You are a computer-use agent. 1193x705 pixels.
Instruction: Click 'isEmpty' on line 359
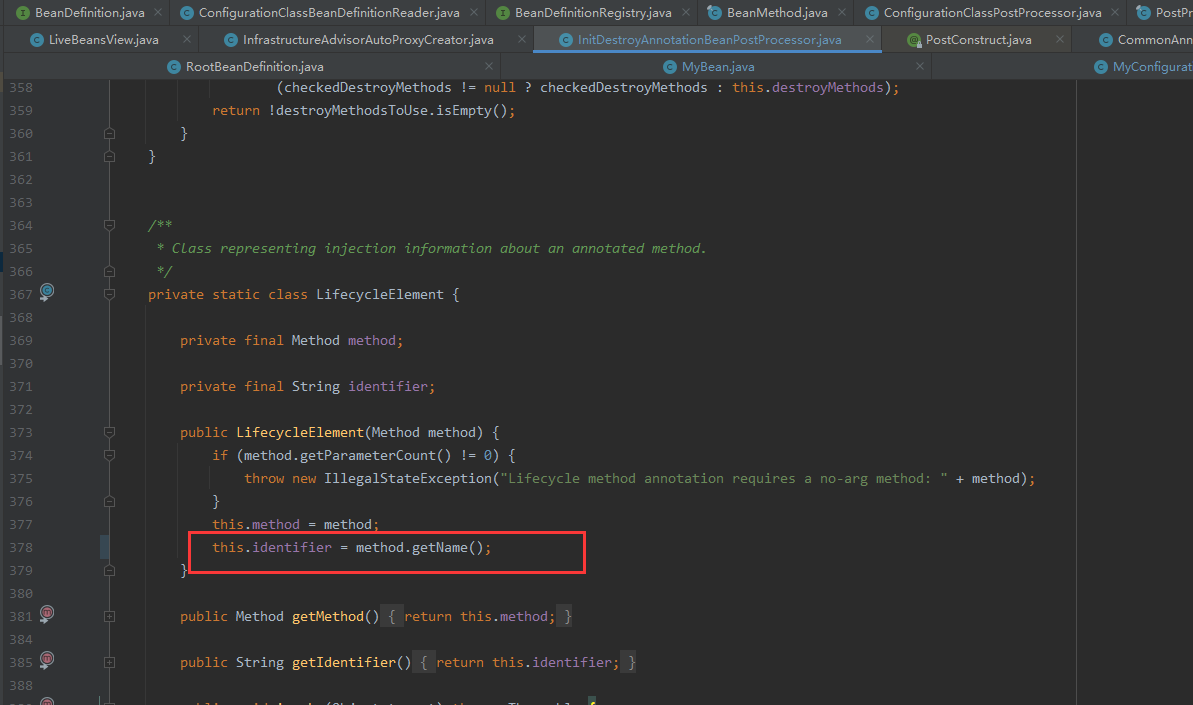pyautogui.click(x=463, y=110)
